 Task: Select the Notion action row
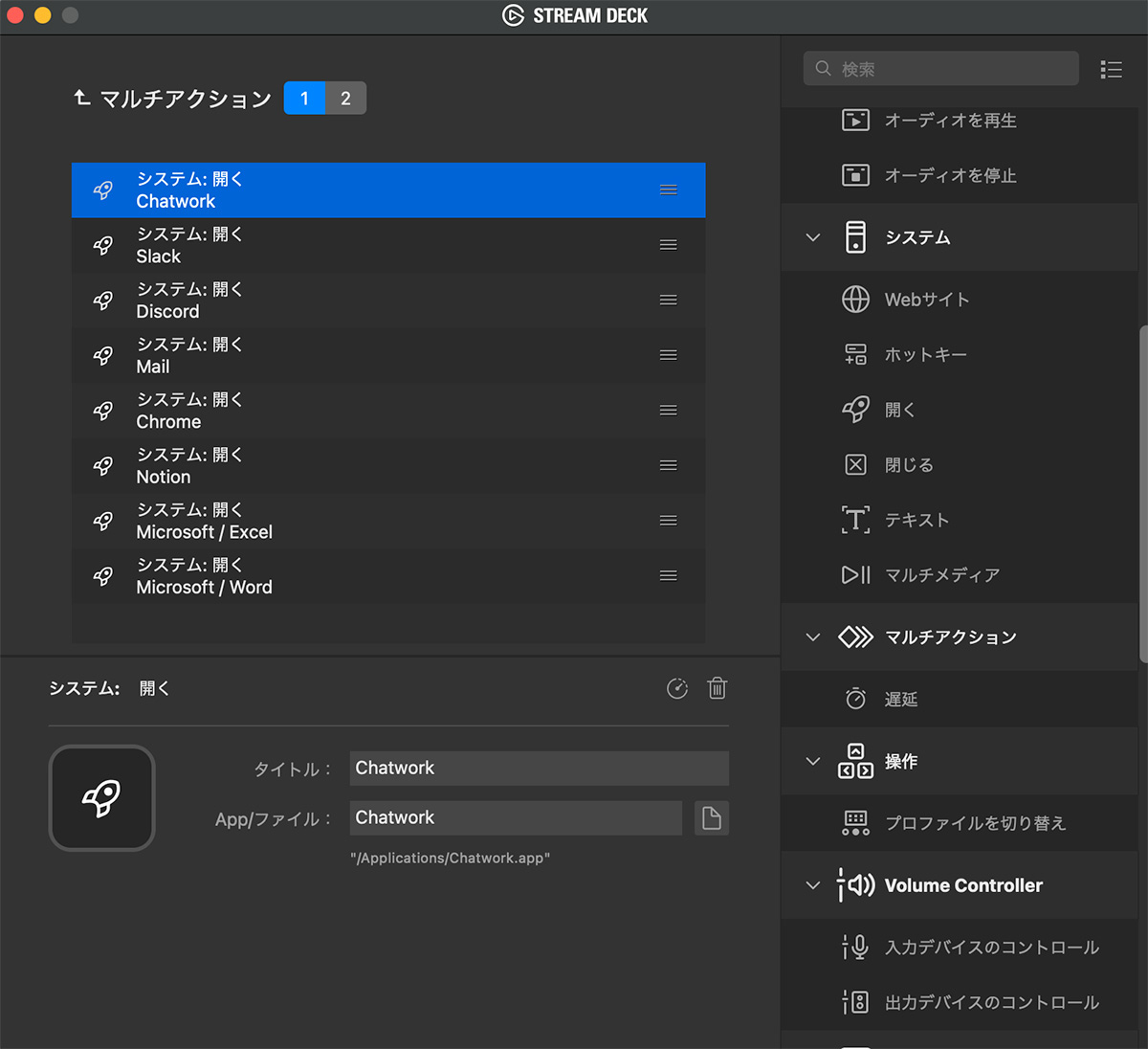388,465
